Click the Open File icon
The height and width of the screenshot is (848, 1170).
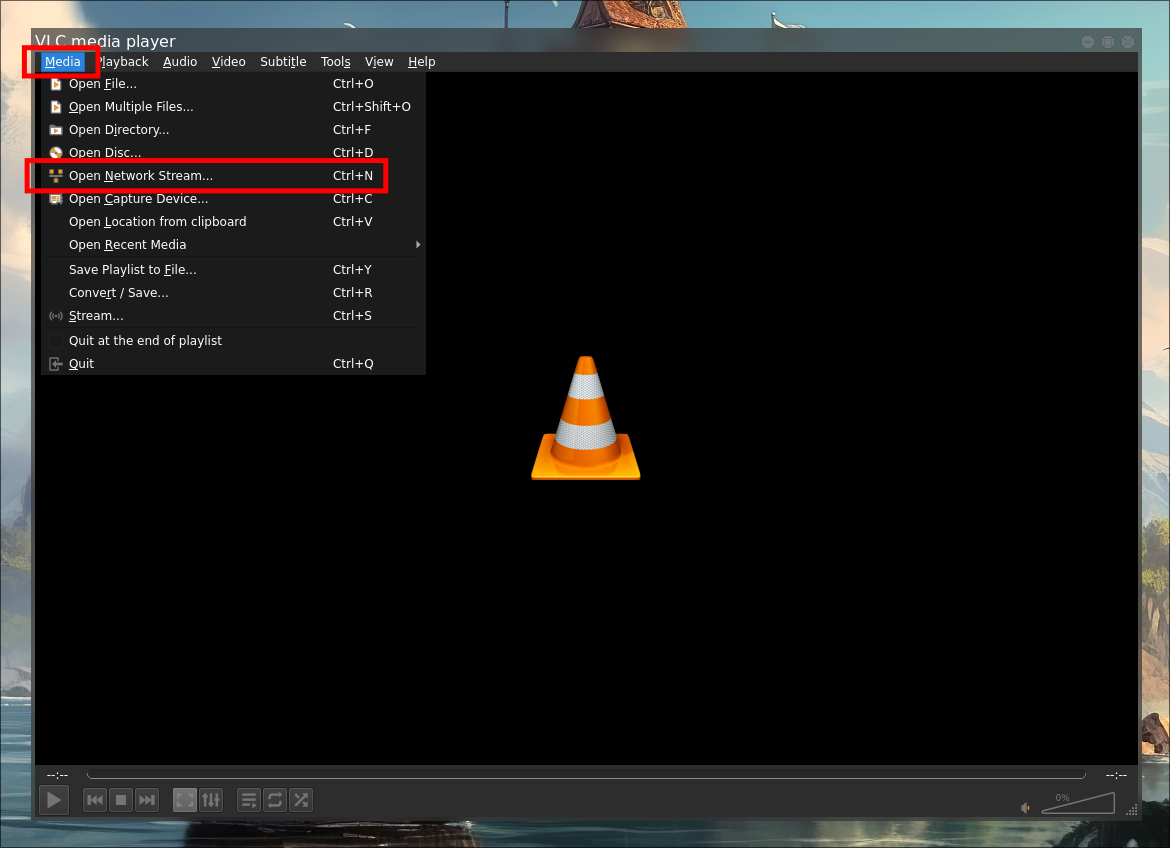[55, 84]
